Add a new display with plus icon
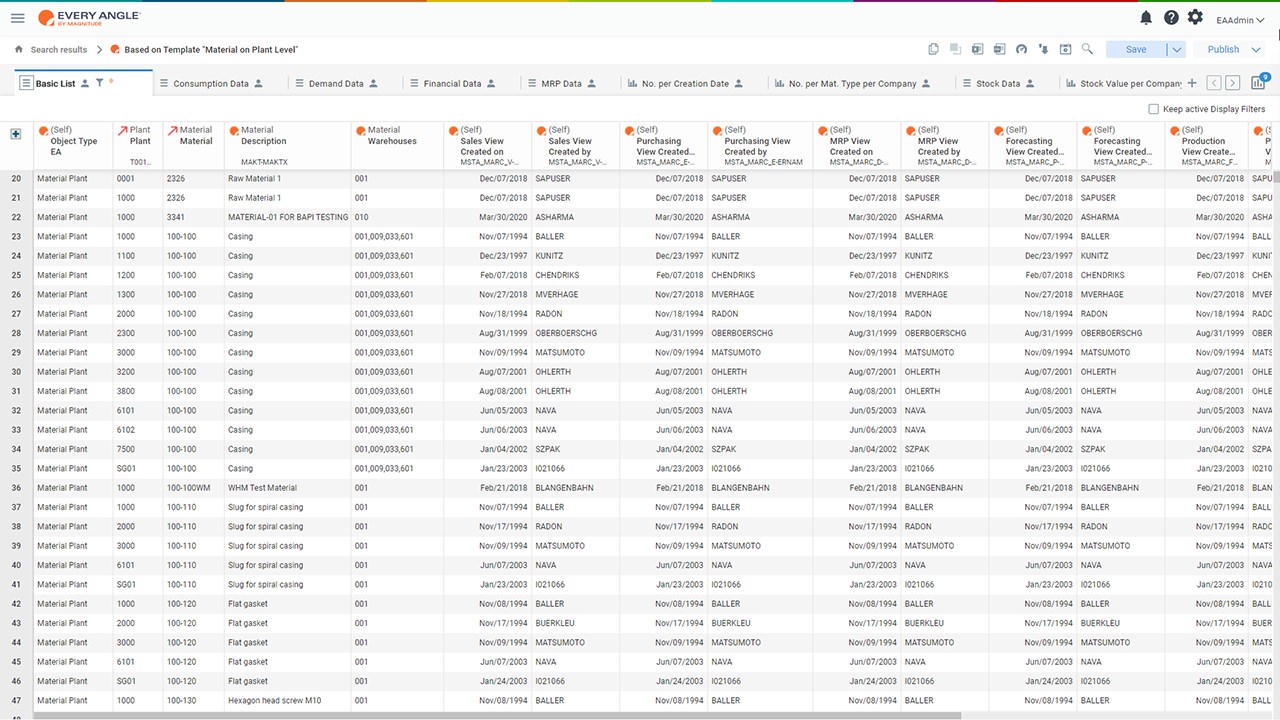The width and height of the screenshot is (1280, 720). pos(1192,83)
